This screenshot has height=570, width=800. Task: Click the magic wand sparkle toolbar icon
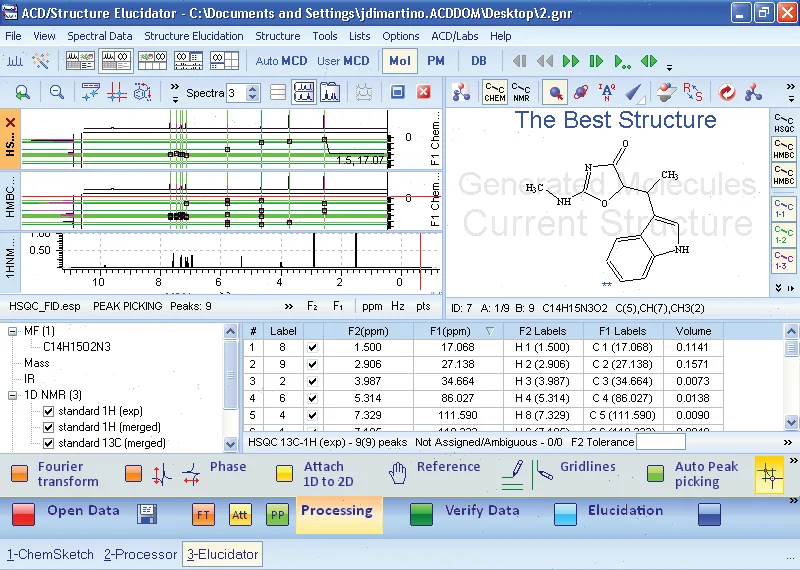point(41,61)
